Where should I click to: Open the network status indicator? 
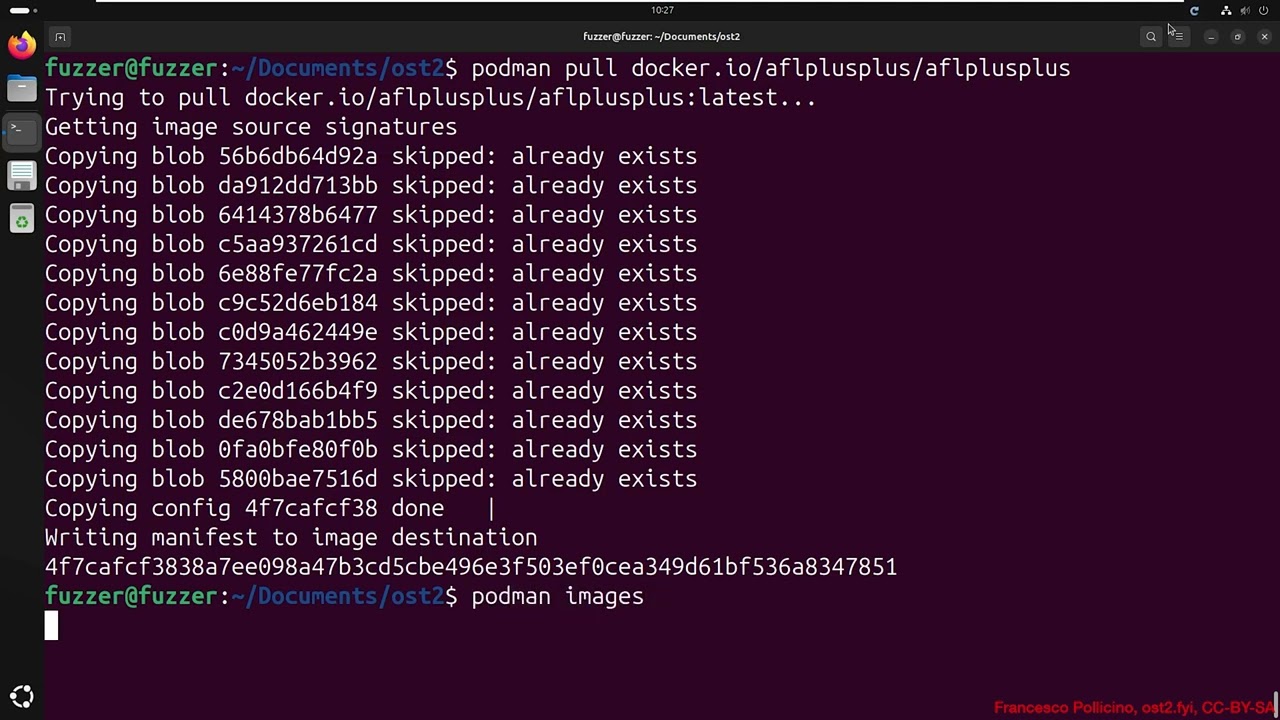(x=1226, y=11)
